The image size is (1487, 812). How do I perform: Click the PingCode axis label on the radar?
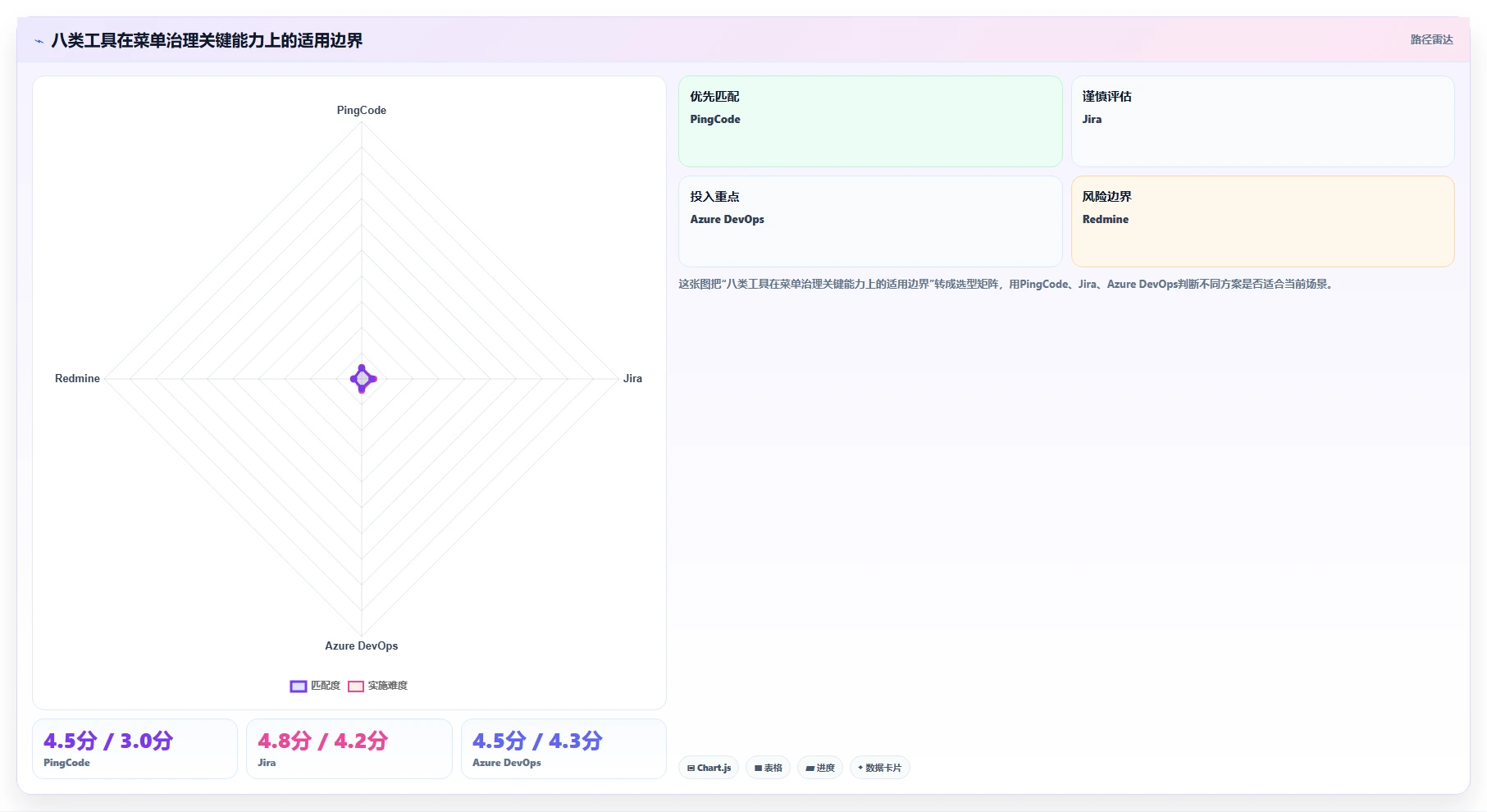[362, 110]
